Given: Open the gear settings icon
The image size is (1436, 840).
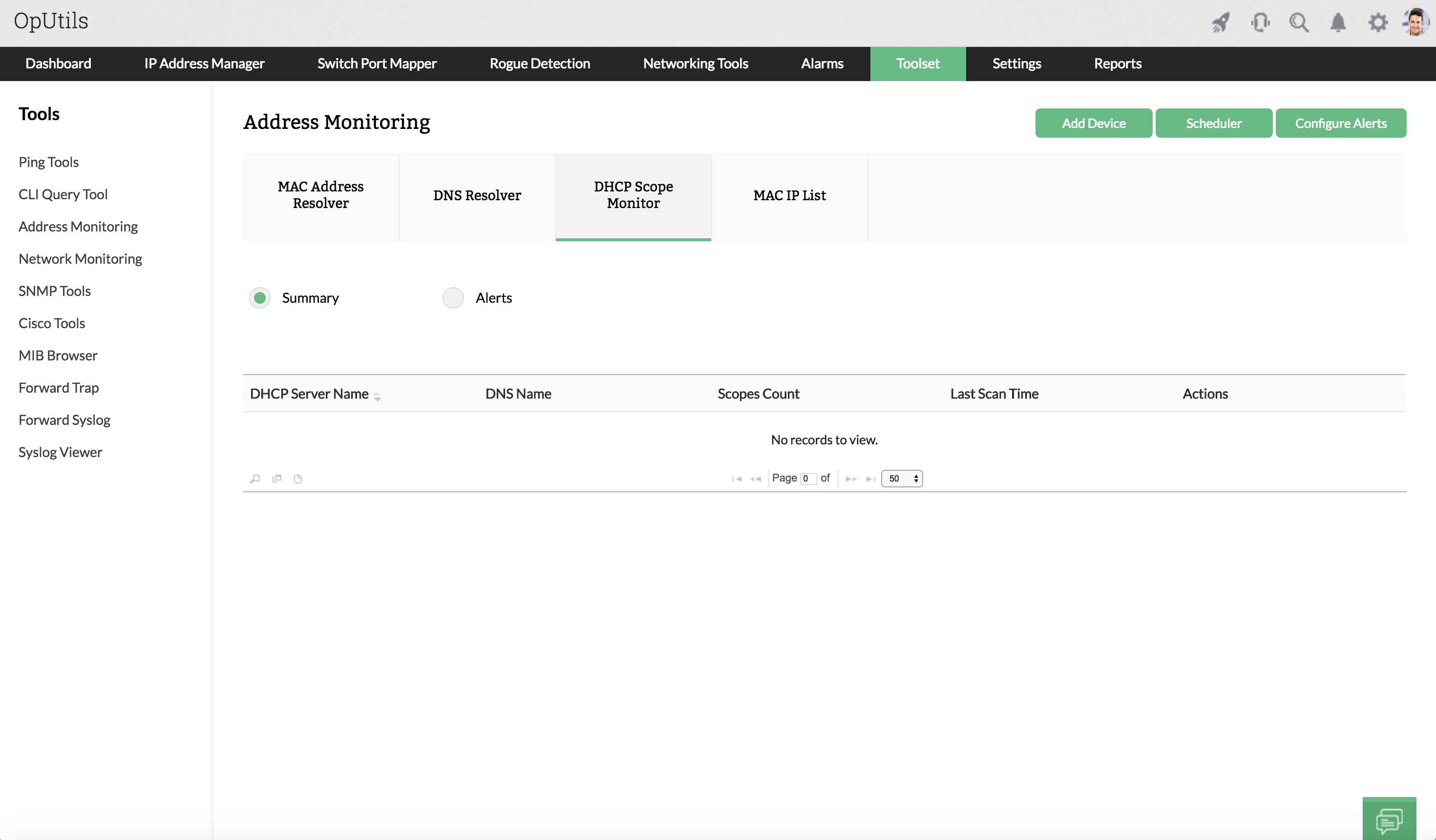Looking at the screenshot, I should pos(1377,23).
